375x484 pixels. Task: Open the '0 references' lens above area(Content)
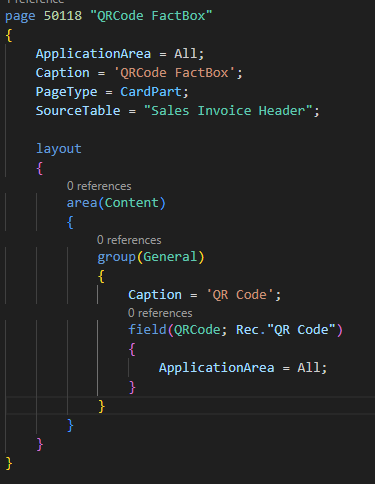point(99,186)
